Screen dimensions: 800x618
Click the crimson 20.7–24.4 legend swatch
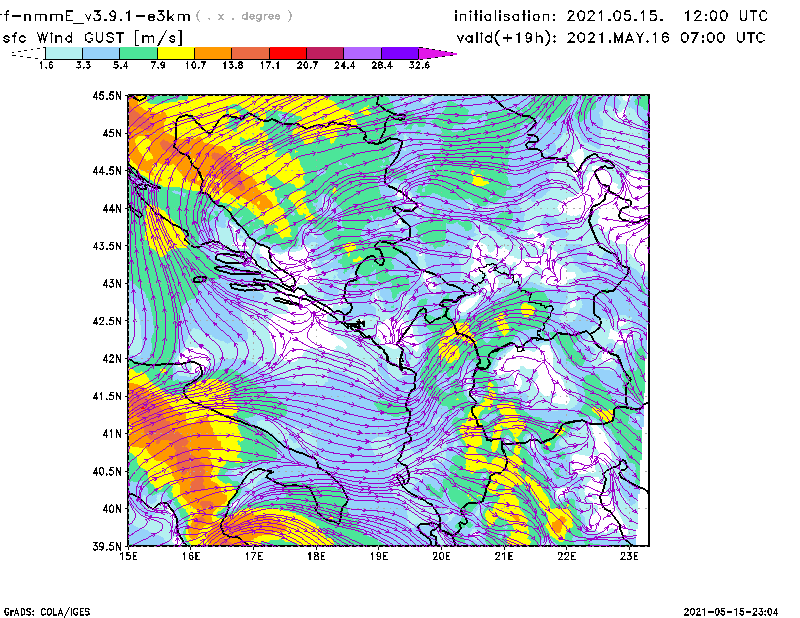325,53
